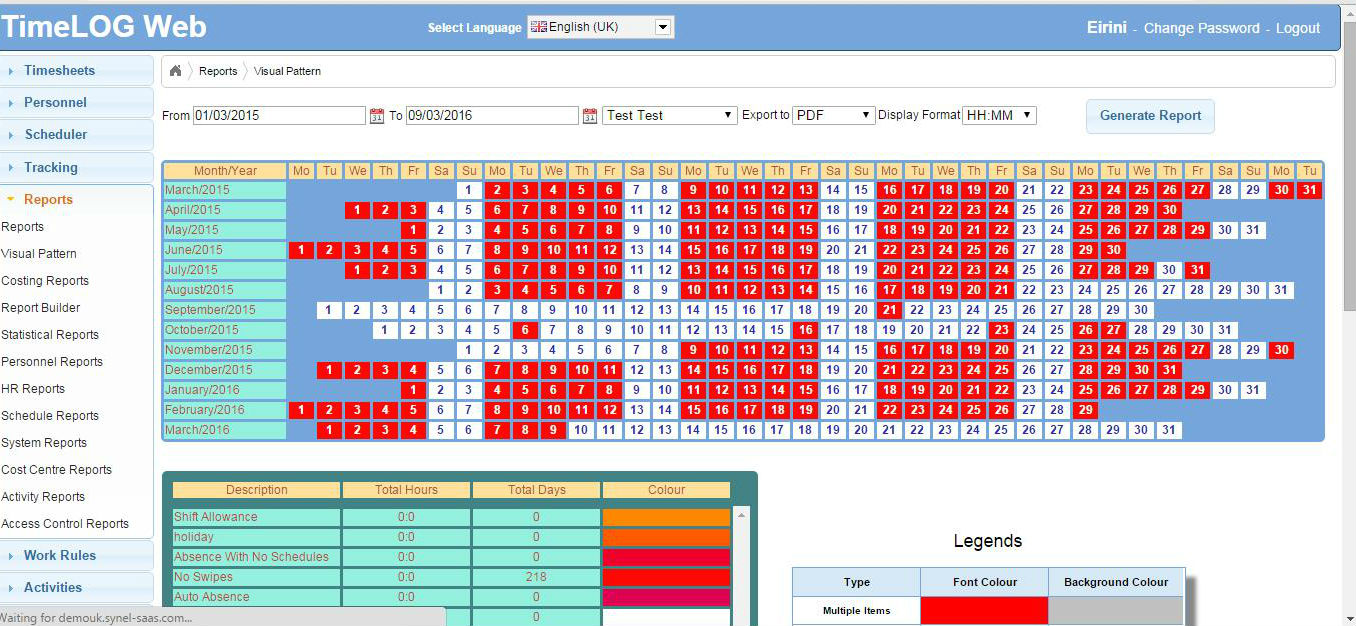The width and height of the screenshot is (1356, 626).
Task: Click the From date input field
Action: 279,116
